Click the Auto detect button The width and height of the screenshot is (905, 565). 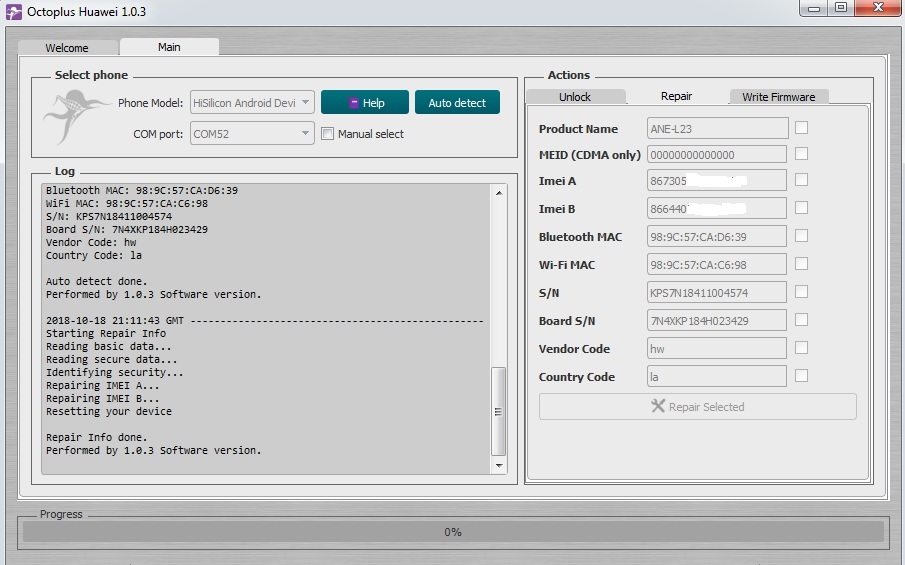[x=457, y=103]
